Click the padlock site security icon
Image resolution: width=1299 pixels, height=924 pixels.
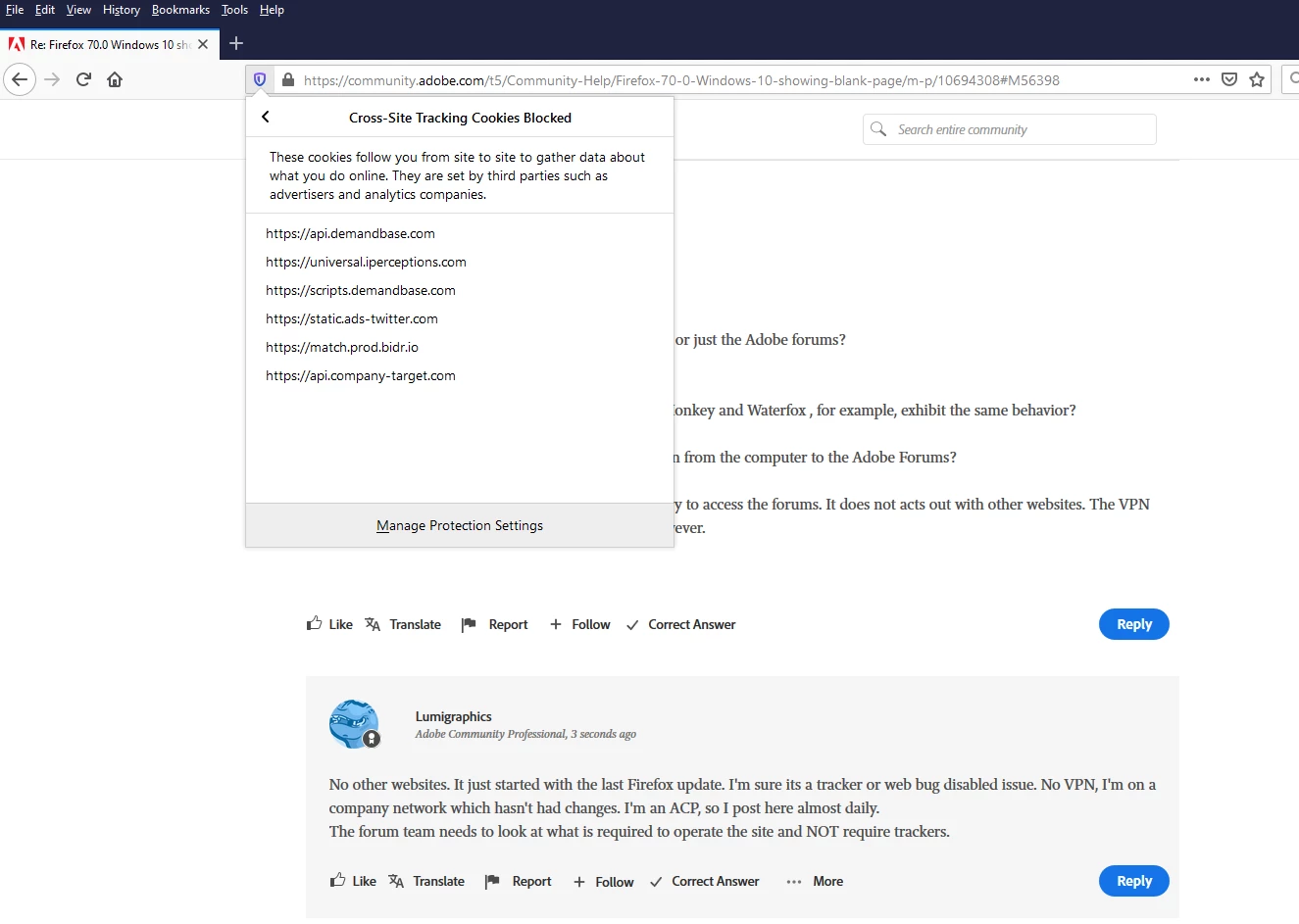pos(288,79)
